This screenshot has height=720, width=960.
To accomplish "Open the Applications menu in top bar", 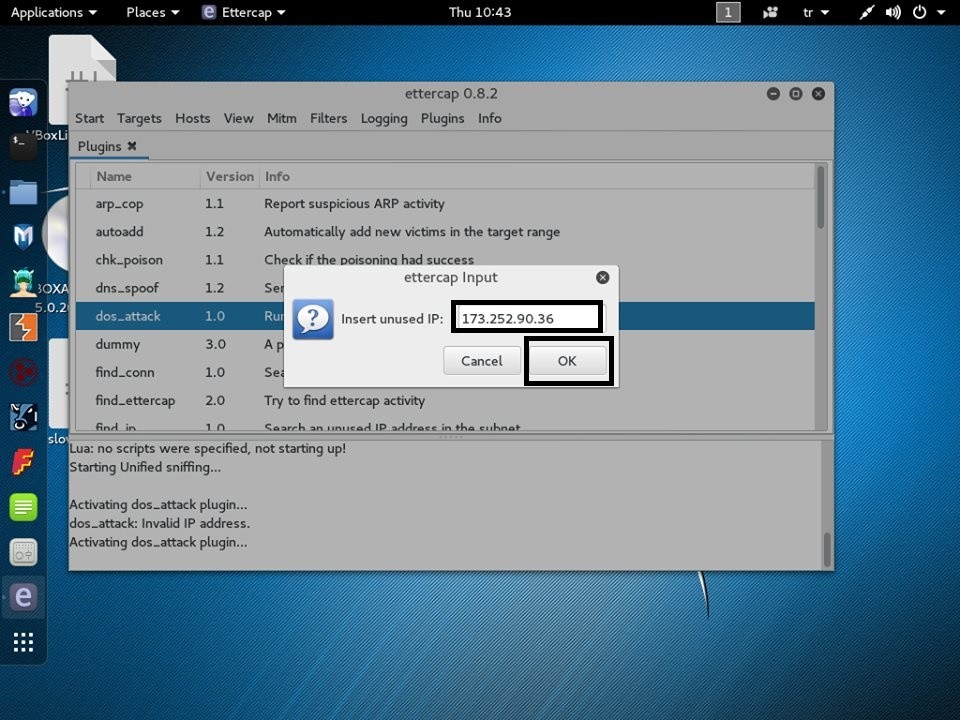I will (x=54, y=12).
